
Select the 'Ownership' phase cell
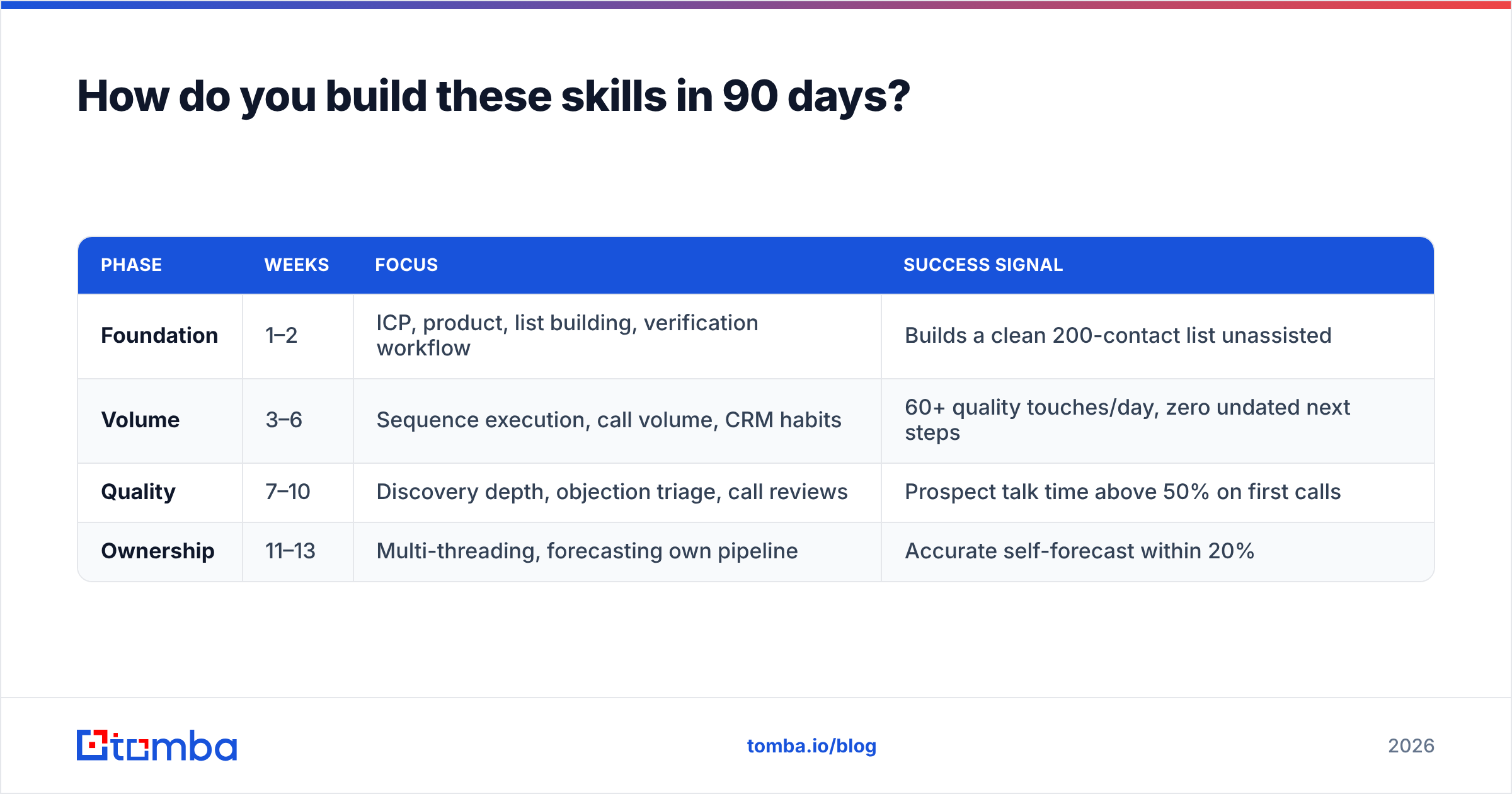(x=160, y=551)
